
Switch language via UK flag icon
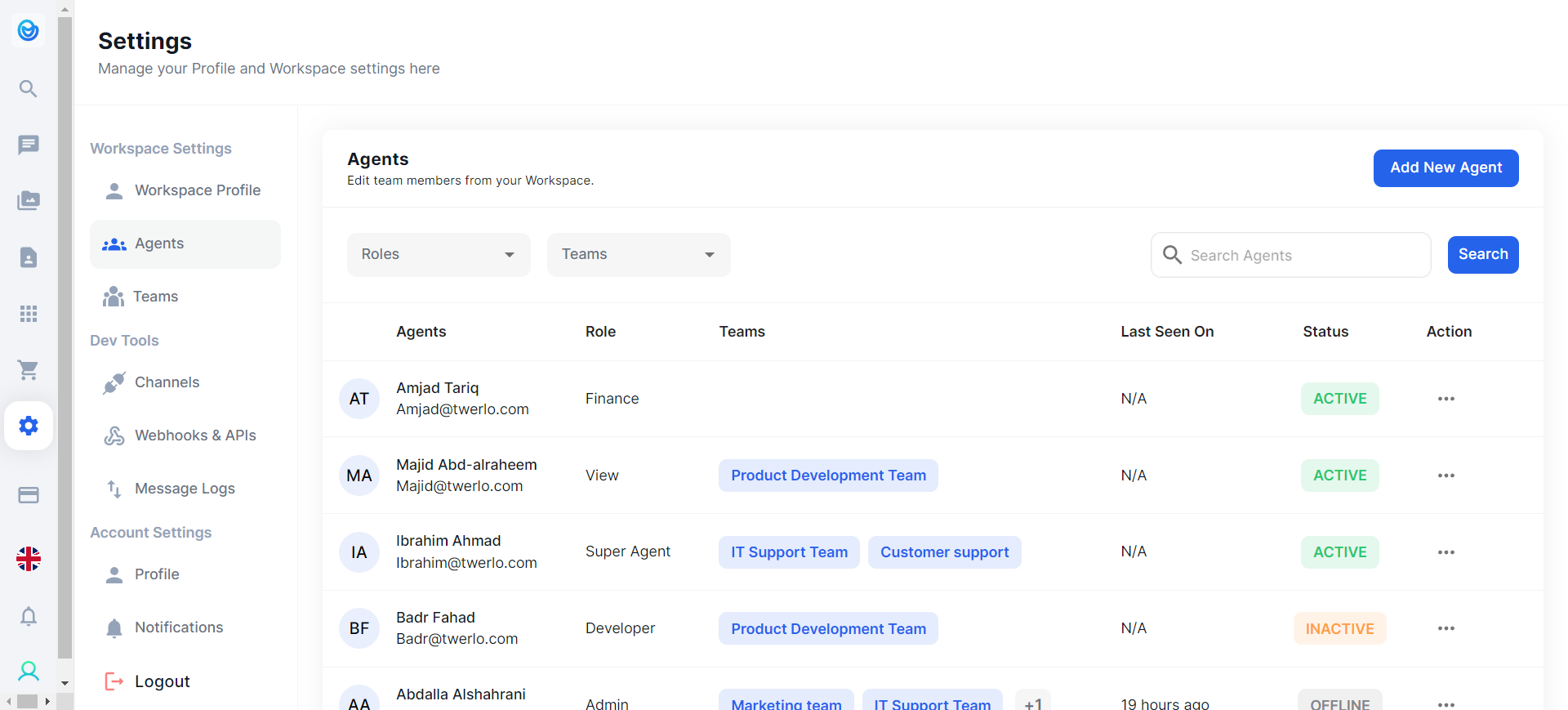click(29, 559)
